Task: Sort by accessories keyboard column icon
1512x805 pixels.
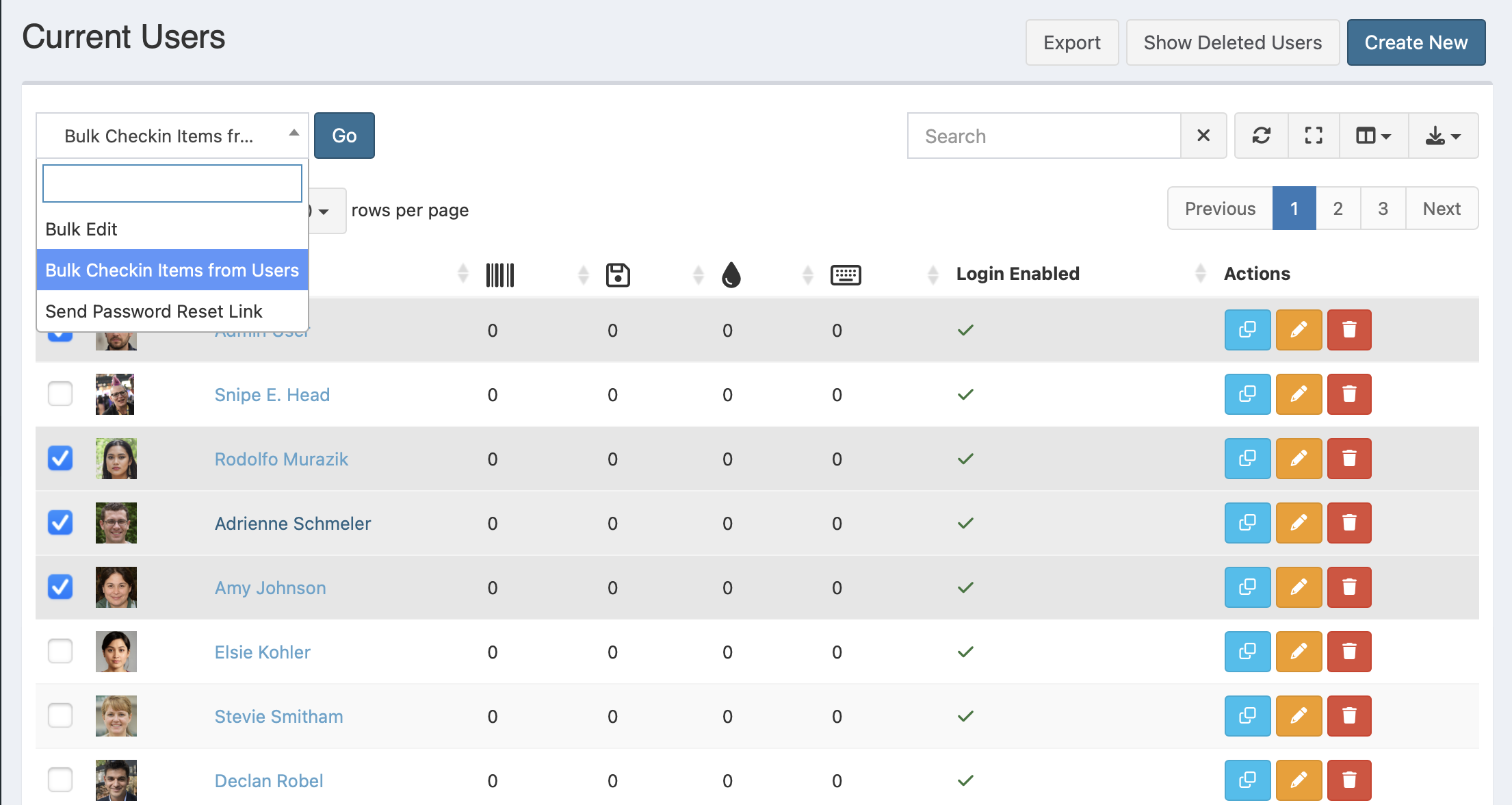Action: click(846, 274)
